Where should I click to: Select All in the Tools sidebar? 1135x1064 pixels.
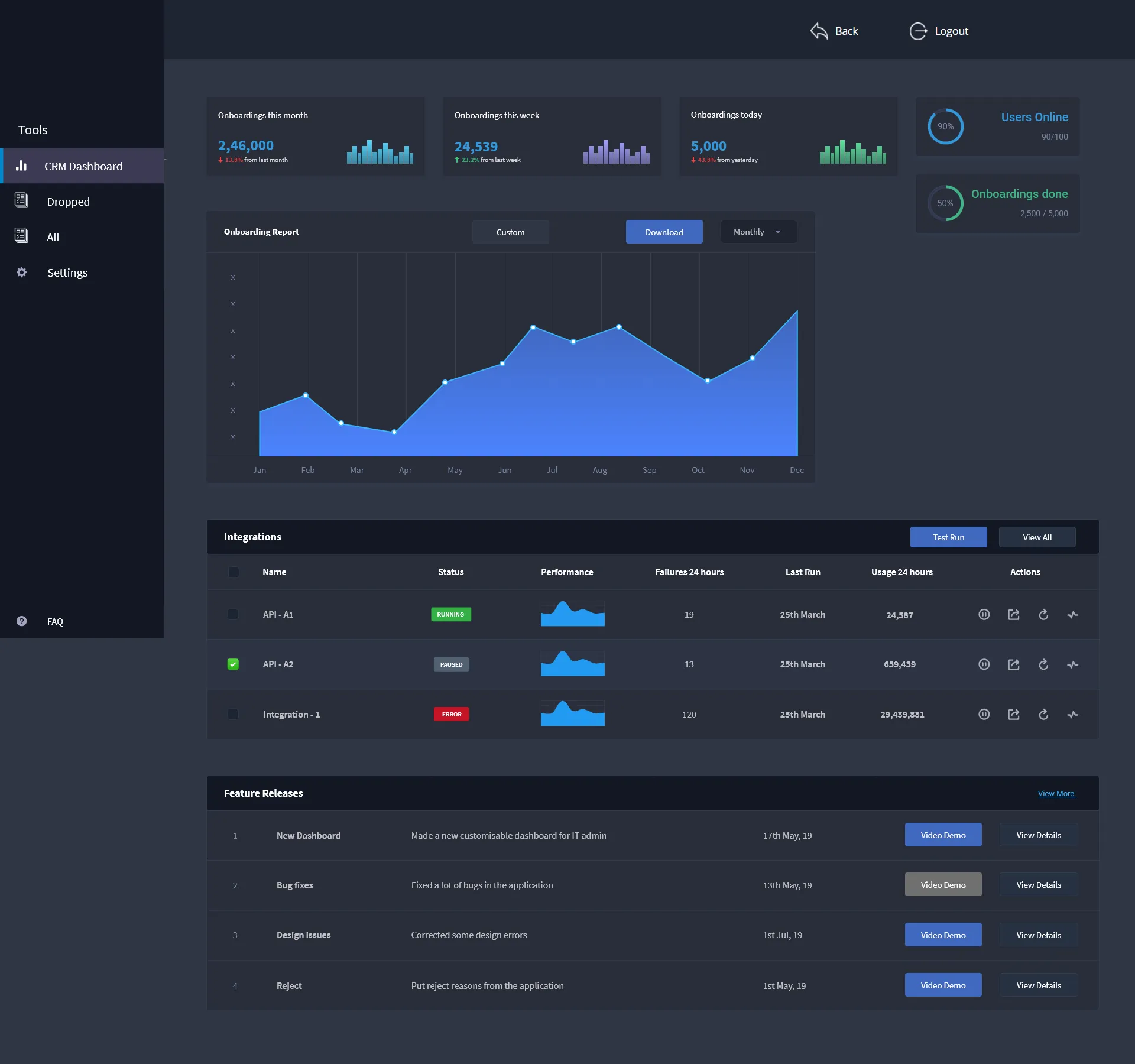click(53, 237)
